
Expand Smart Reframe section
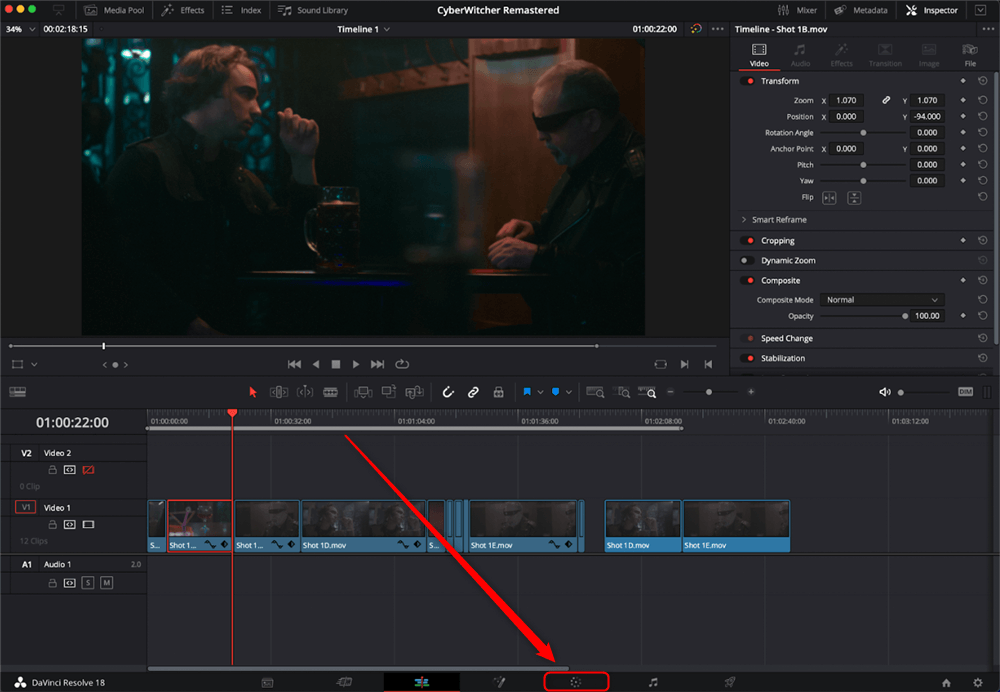coord(744,219)
